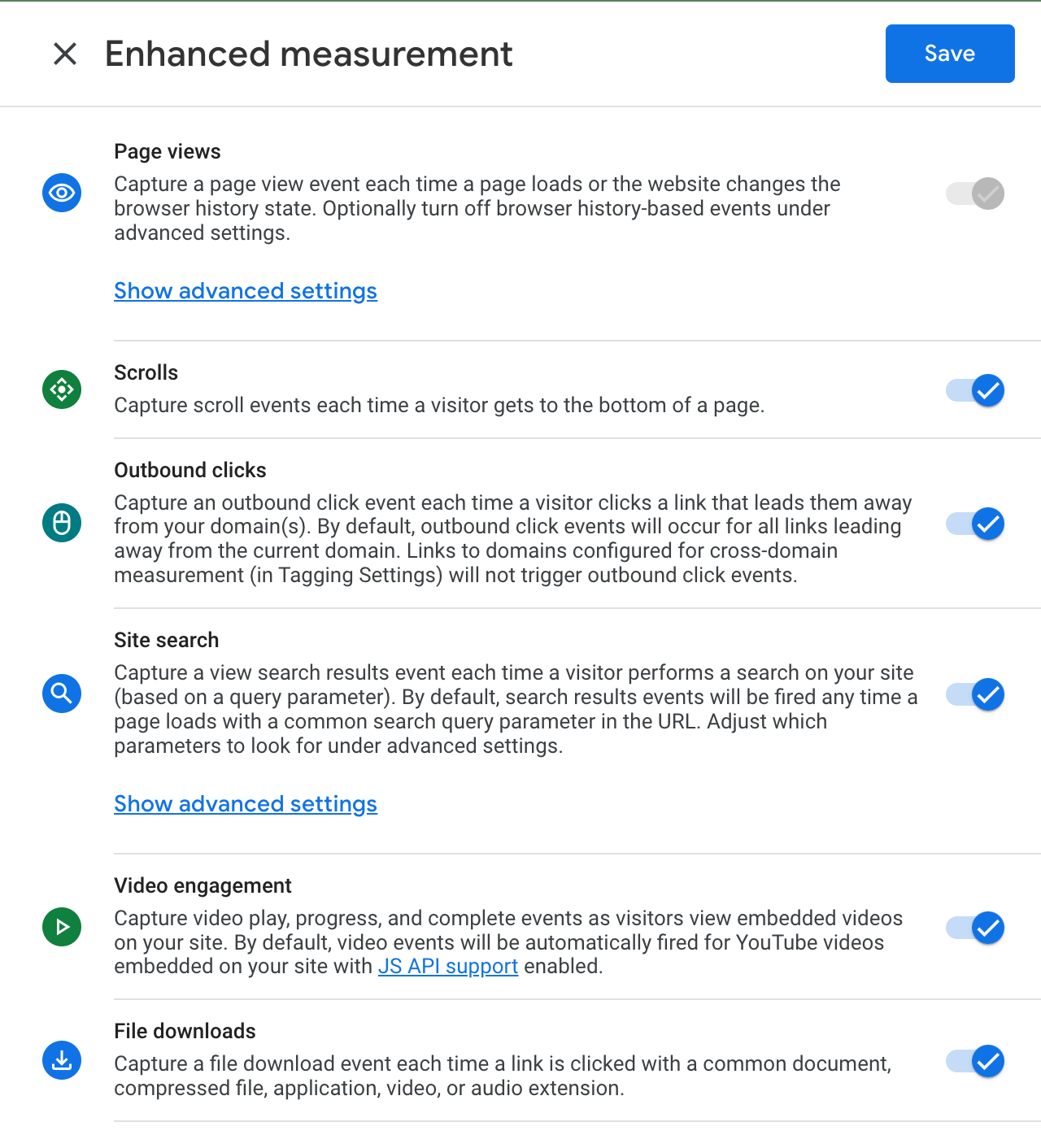The width and height of the screenshot is (1041, 1148).
Task: Switch off File downloads toggle
Action: (x=975, y=1061)
